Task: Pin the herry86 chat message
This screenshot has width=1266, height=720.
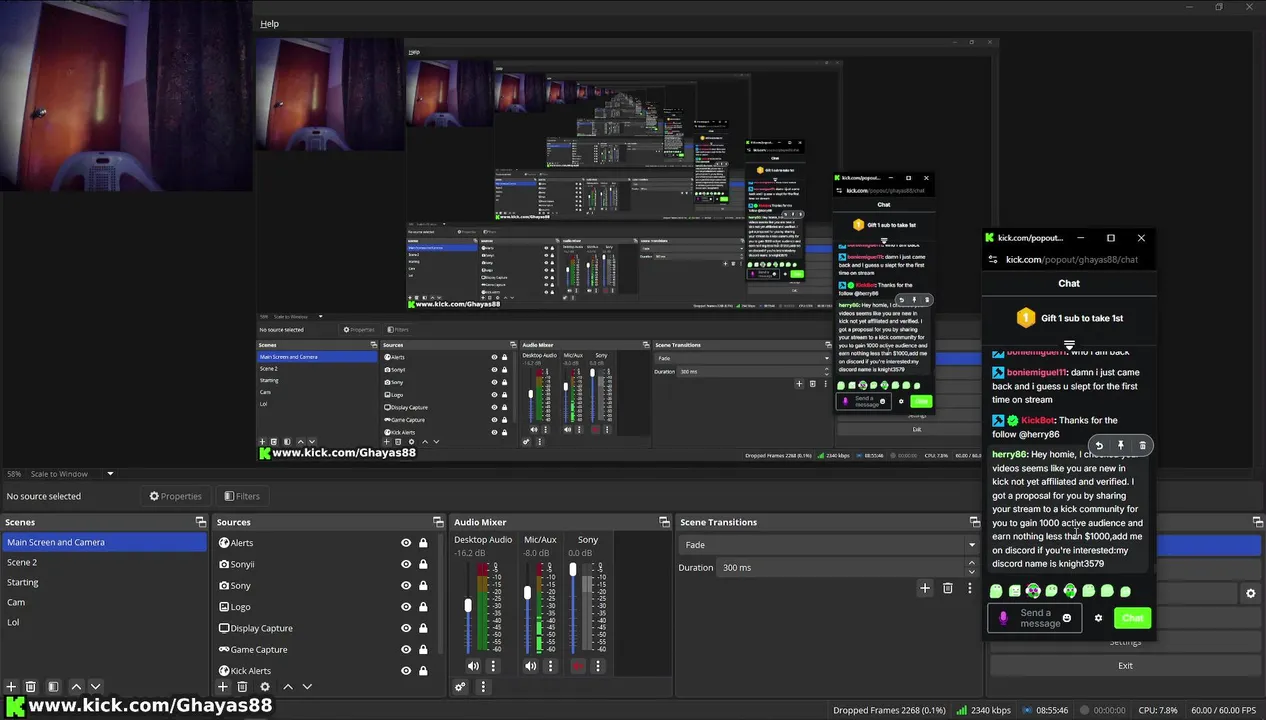Action: (1121, 446)
